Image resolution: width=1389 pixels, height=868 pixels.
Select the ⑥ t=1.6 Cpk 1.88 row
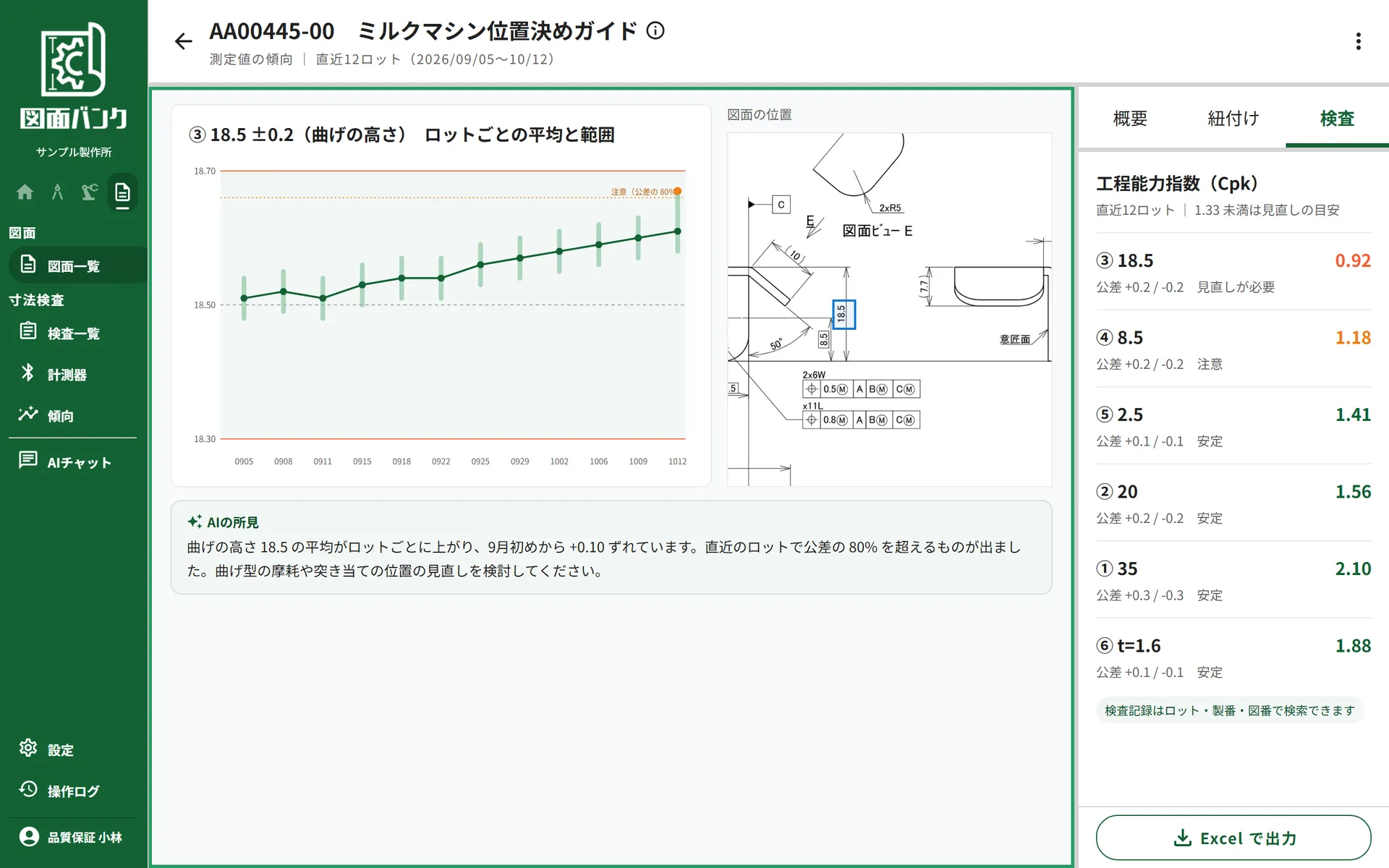[1233, 658]
